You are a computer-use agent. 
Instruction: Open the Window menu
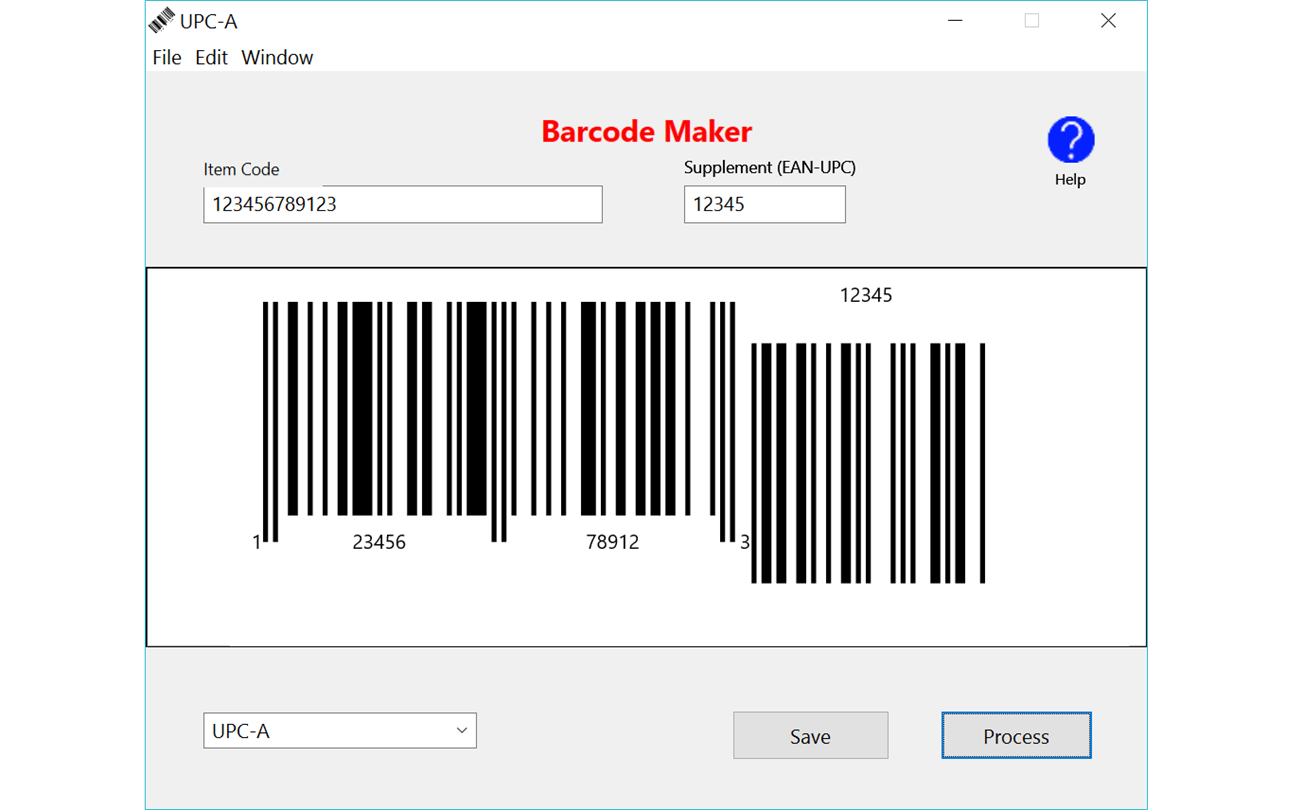277,58
